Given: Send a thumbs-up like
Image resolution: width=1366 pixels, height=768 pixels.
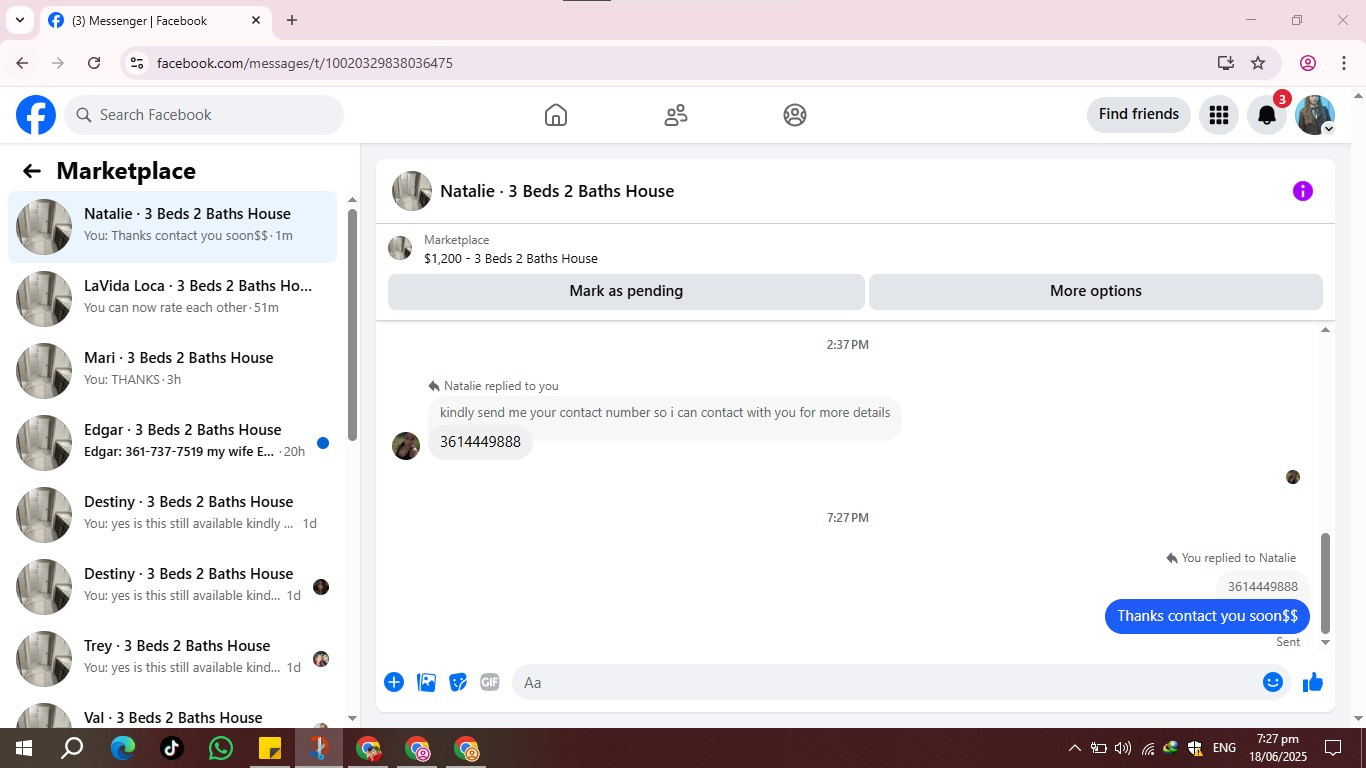Looking at the screenshot, I should point(1313,682).
